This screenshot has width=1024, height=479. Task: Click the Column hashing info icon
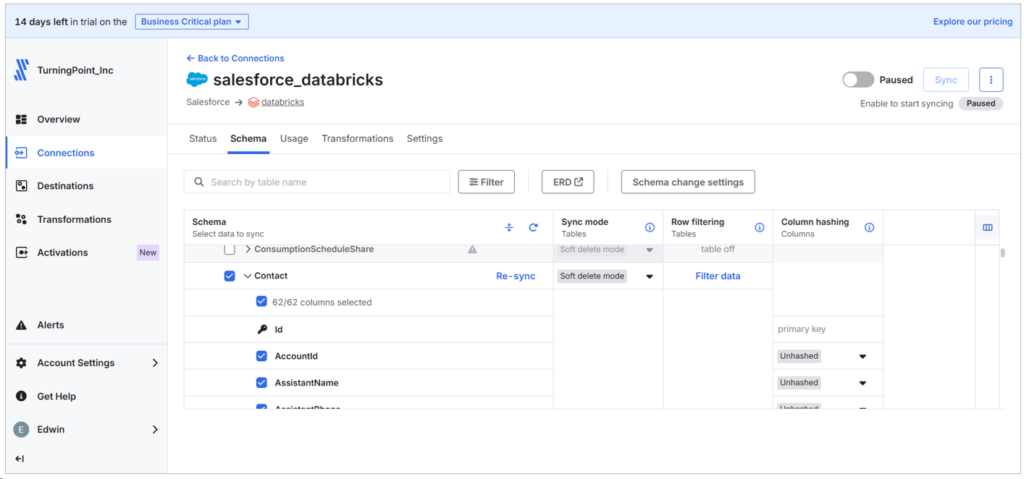click(869, 227)
